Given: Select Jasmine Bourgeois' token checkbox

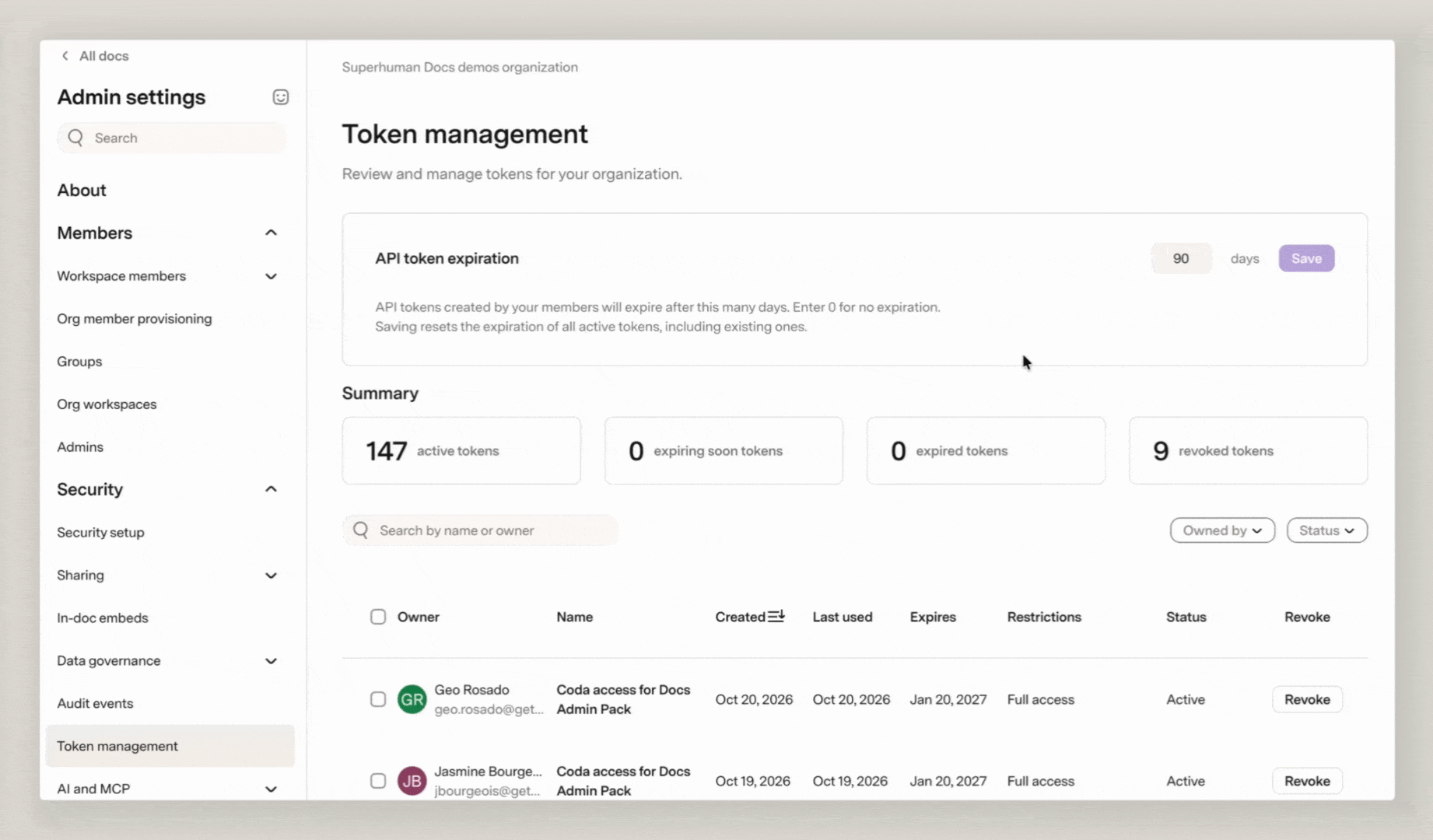Looking at the screenshot, I should click(378, 781).
